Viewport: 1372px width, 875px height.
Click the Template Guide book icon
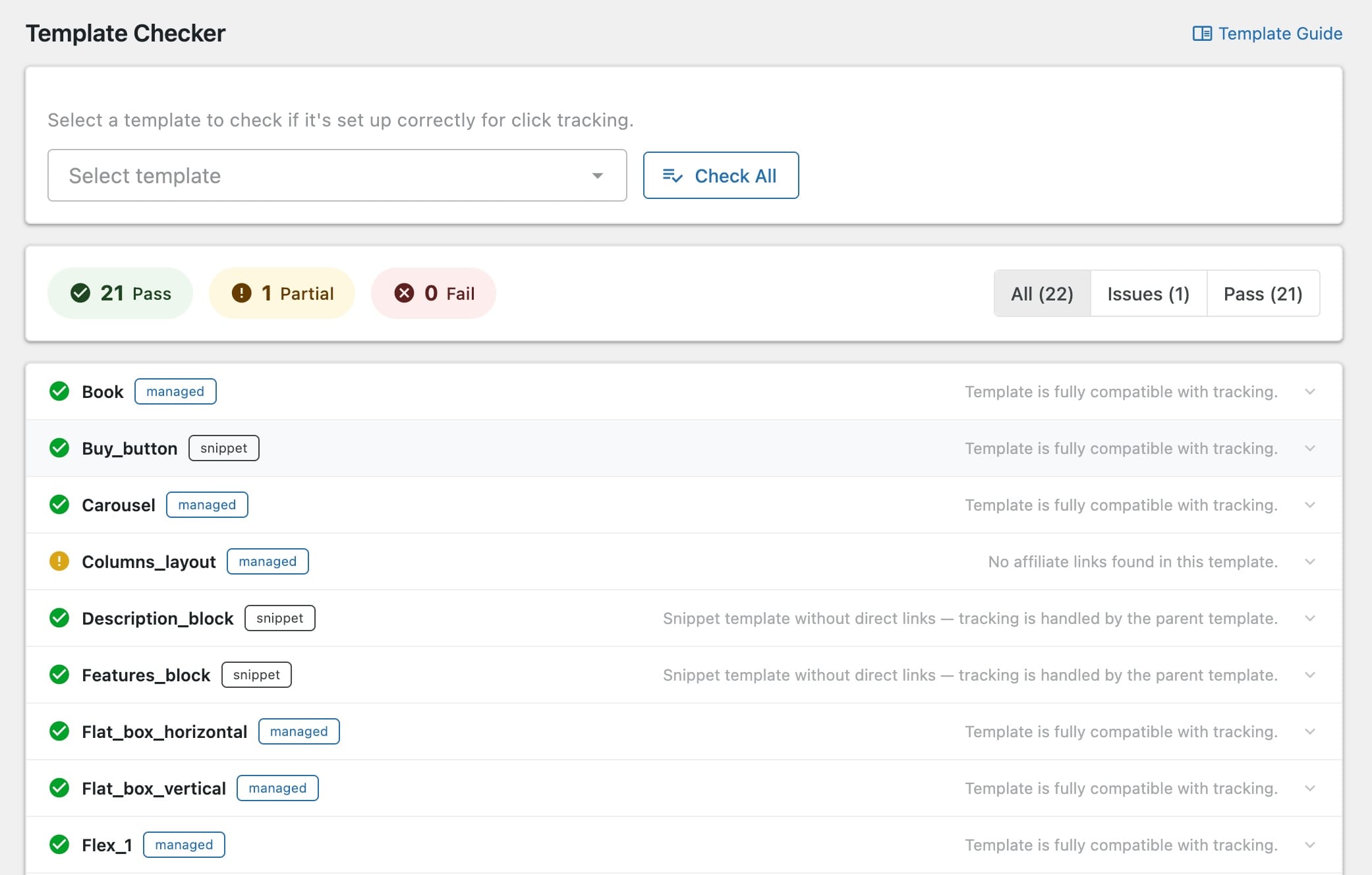point(1202,34)
